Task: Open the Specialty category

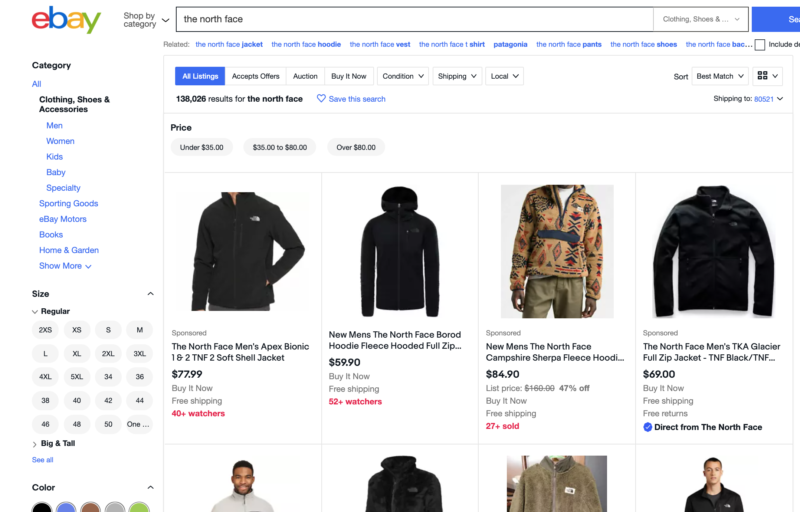Action: click(63, 188)
